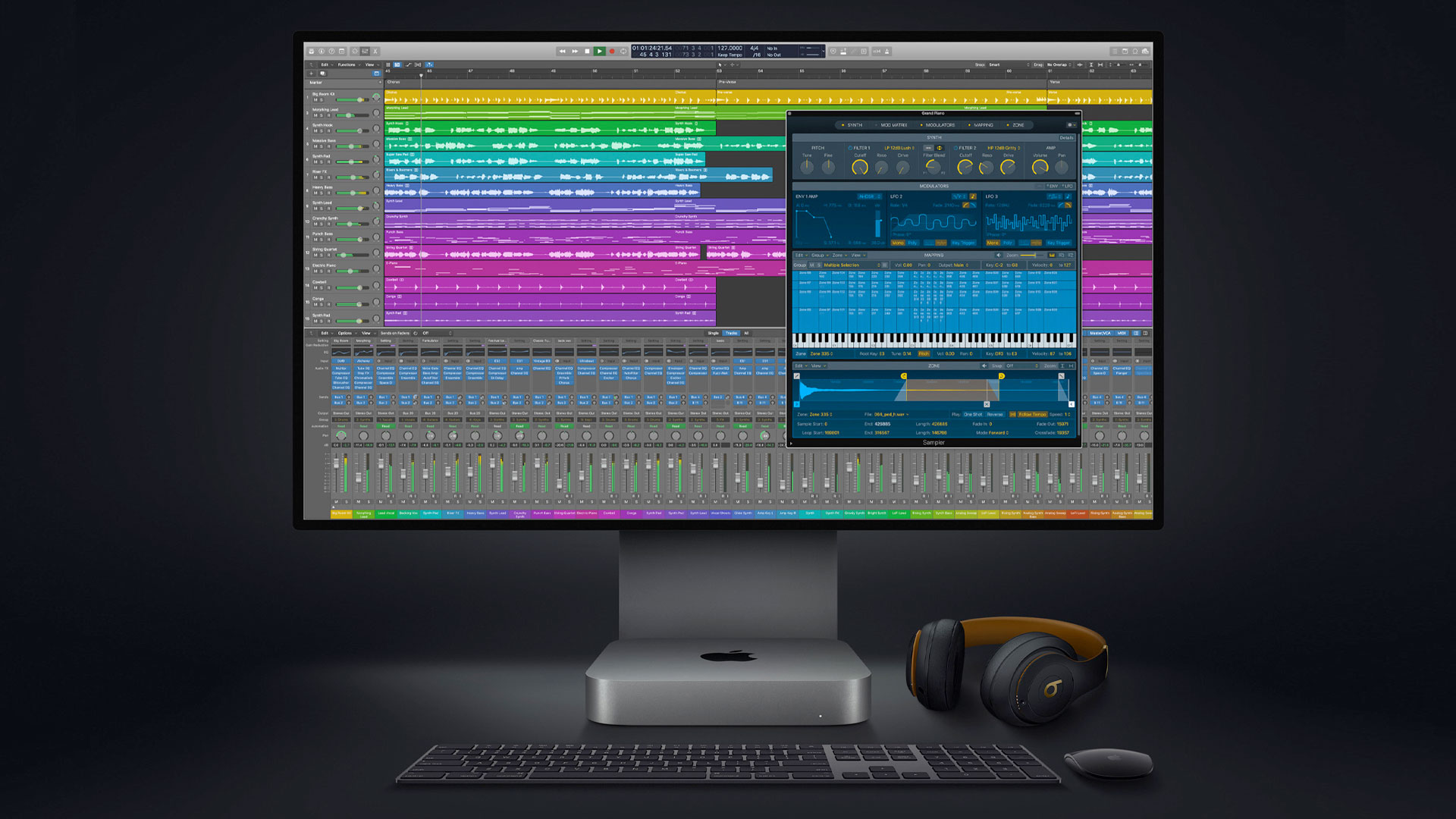Click the plus button on the Marker row
Screen dimensions: 1456x819
[380, 82]
